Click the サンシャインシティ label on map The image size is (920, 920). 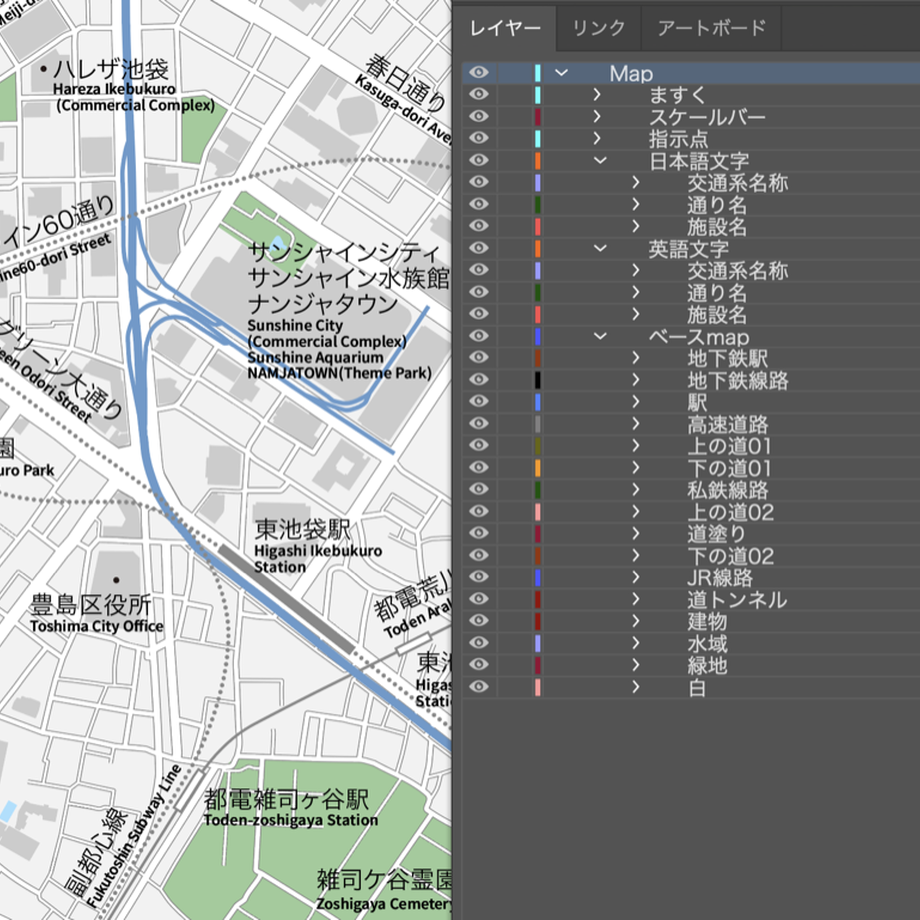[343, 253]
